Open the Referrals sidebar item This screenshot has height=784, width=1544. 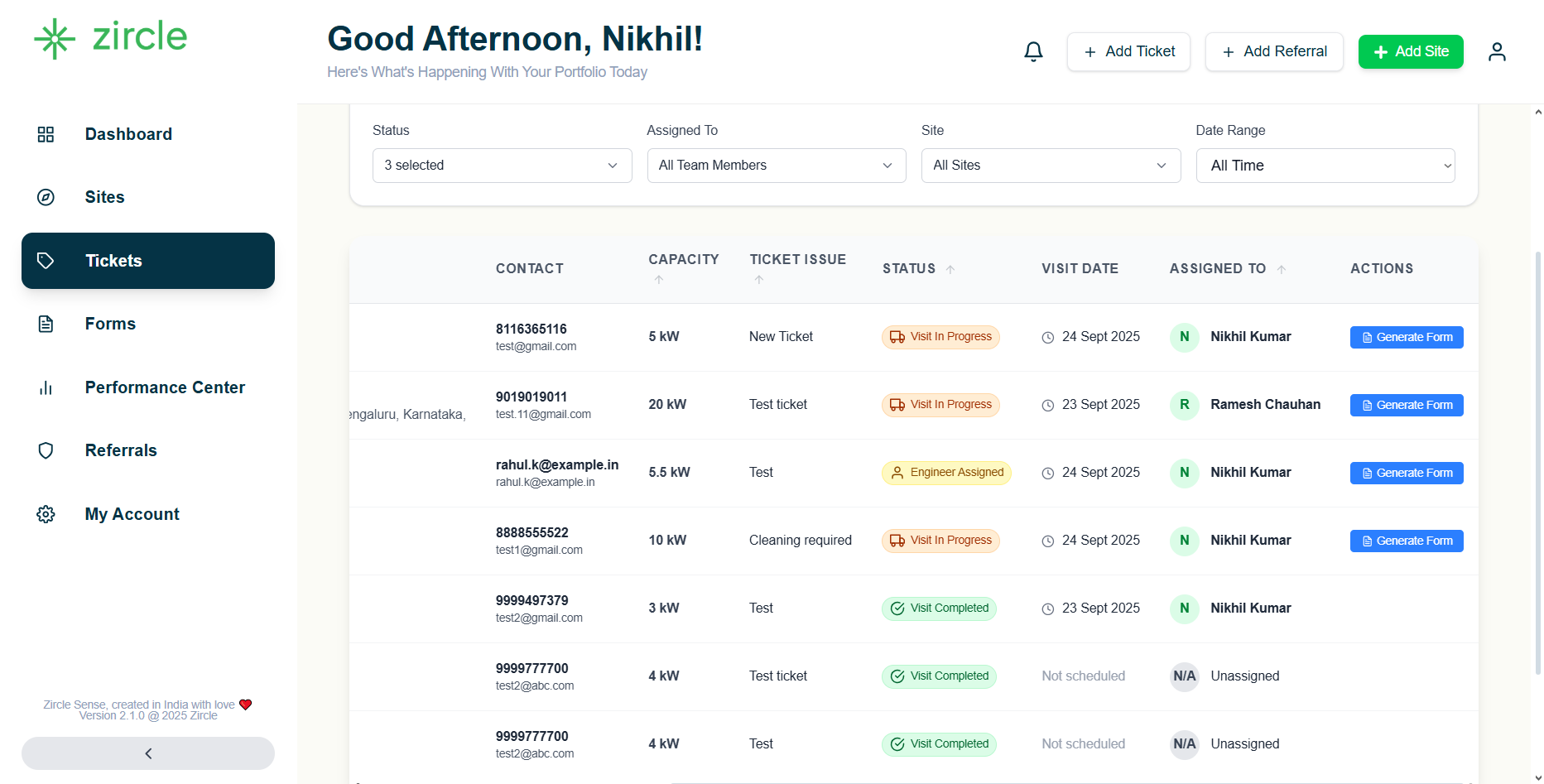point(121,450)
